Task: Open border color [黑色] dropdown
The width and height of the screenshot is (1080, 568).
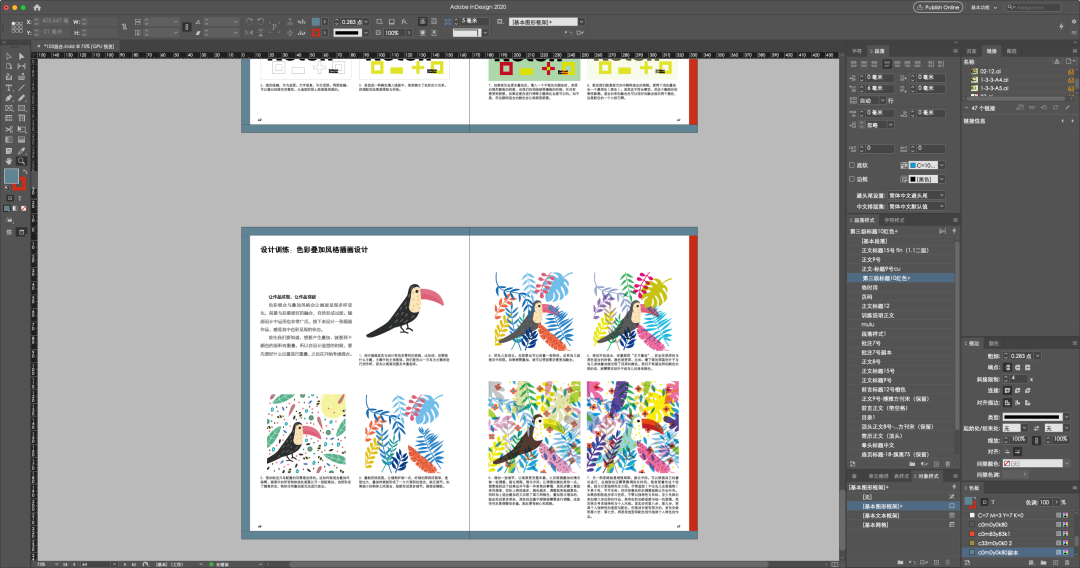Action: click(942, 179)
